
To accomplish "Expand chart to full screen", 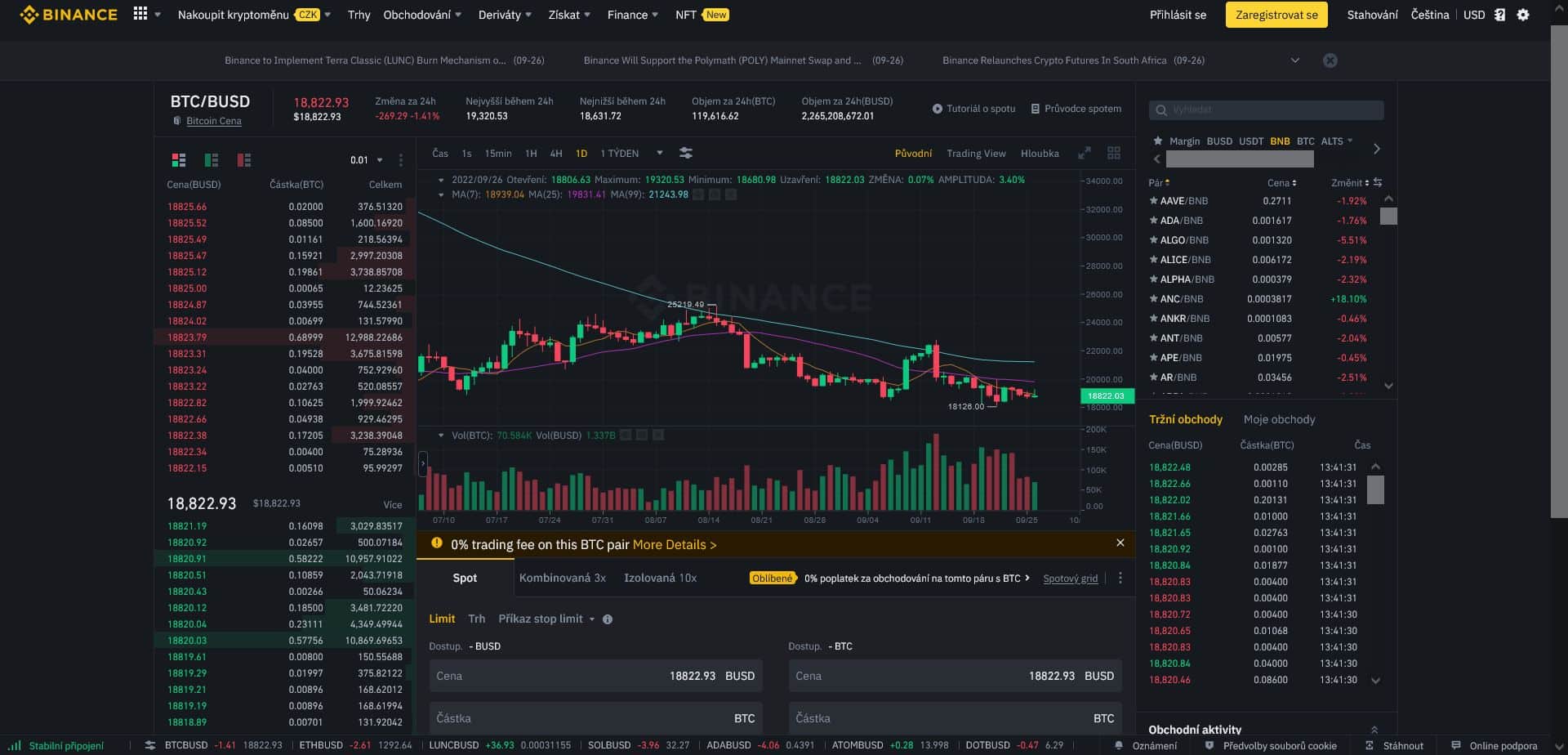I will (1085, 154).
